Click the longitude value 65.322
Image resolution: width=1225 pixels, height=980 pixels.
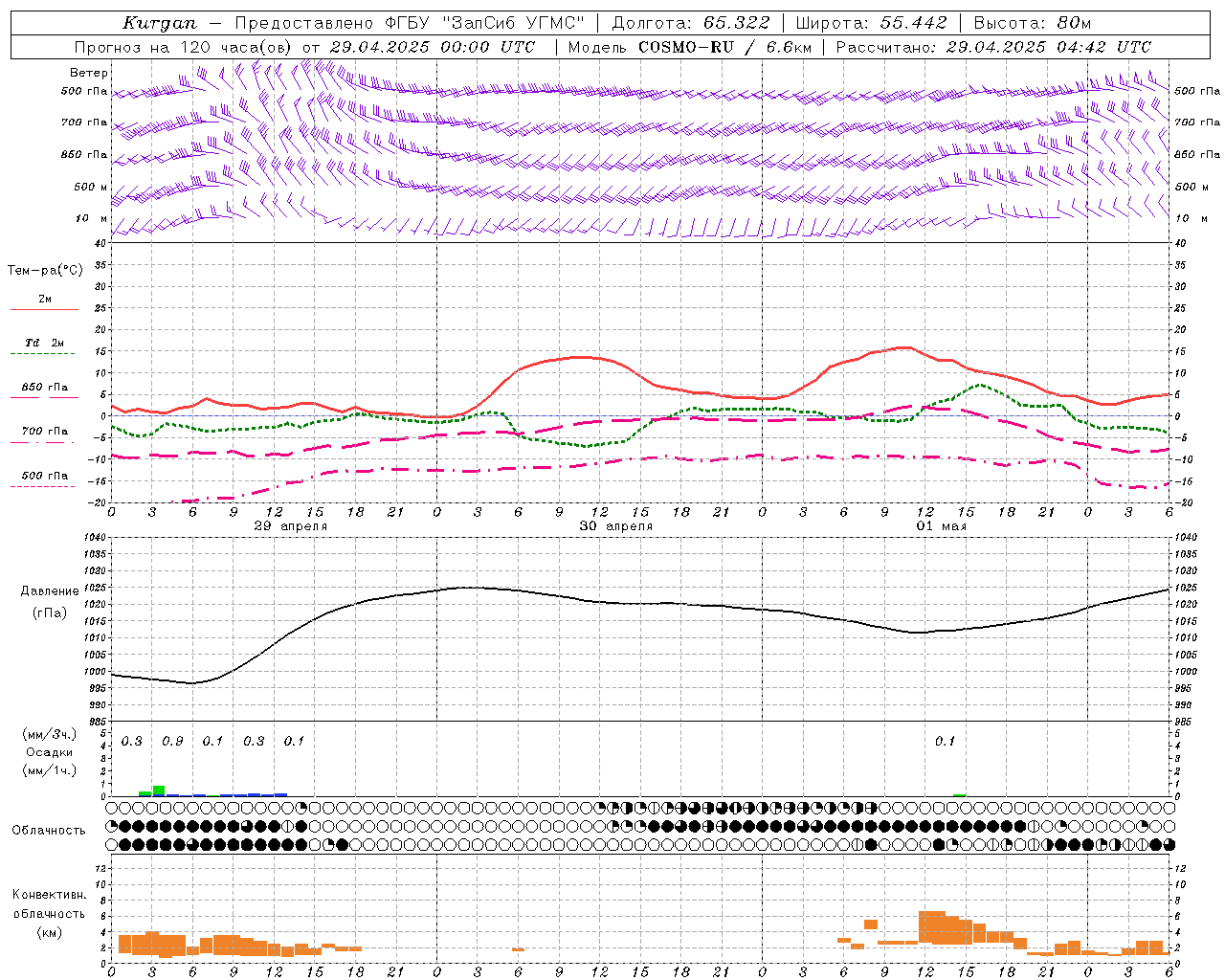click(736, 23)
